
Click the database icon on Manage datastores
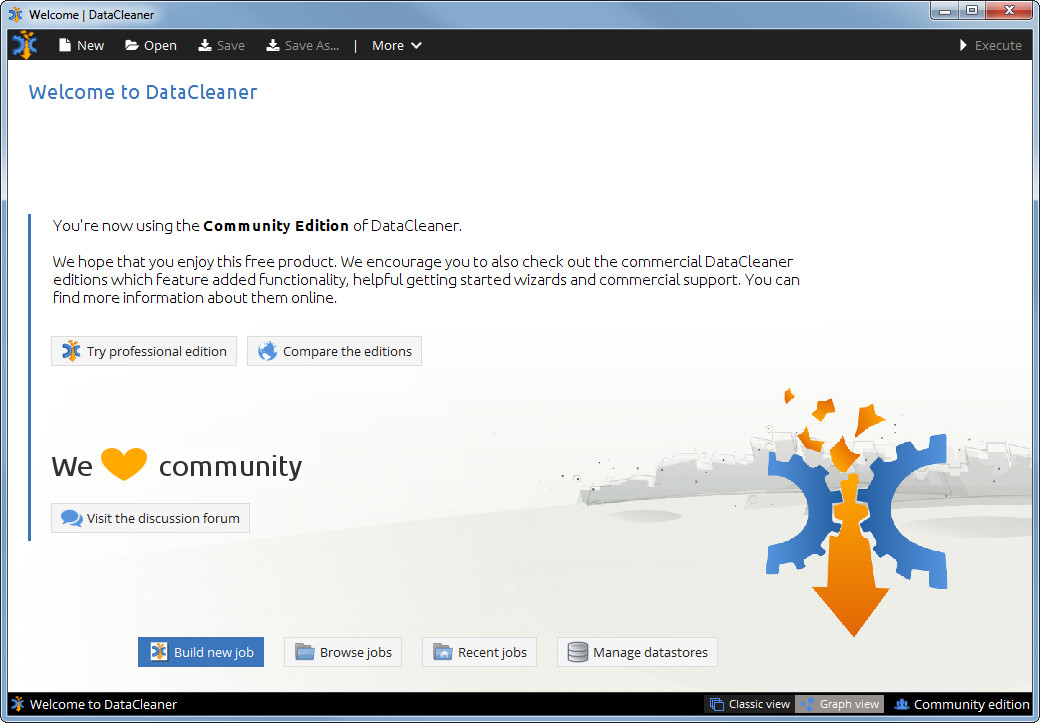(578, 652)
